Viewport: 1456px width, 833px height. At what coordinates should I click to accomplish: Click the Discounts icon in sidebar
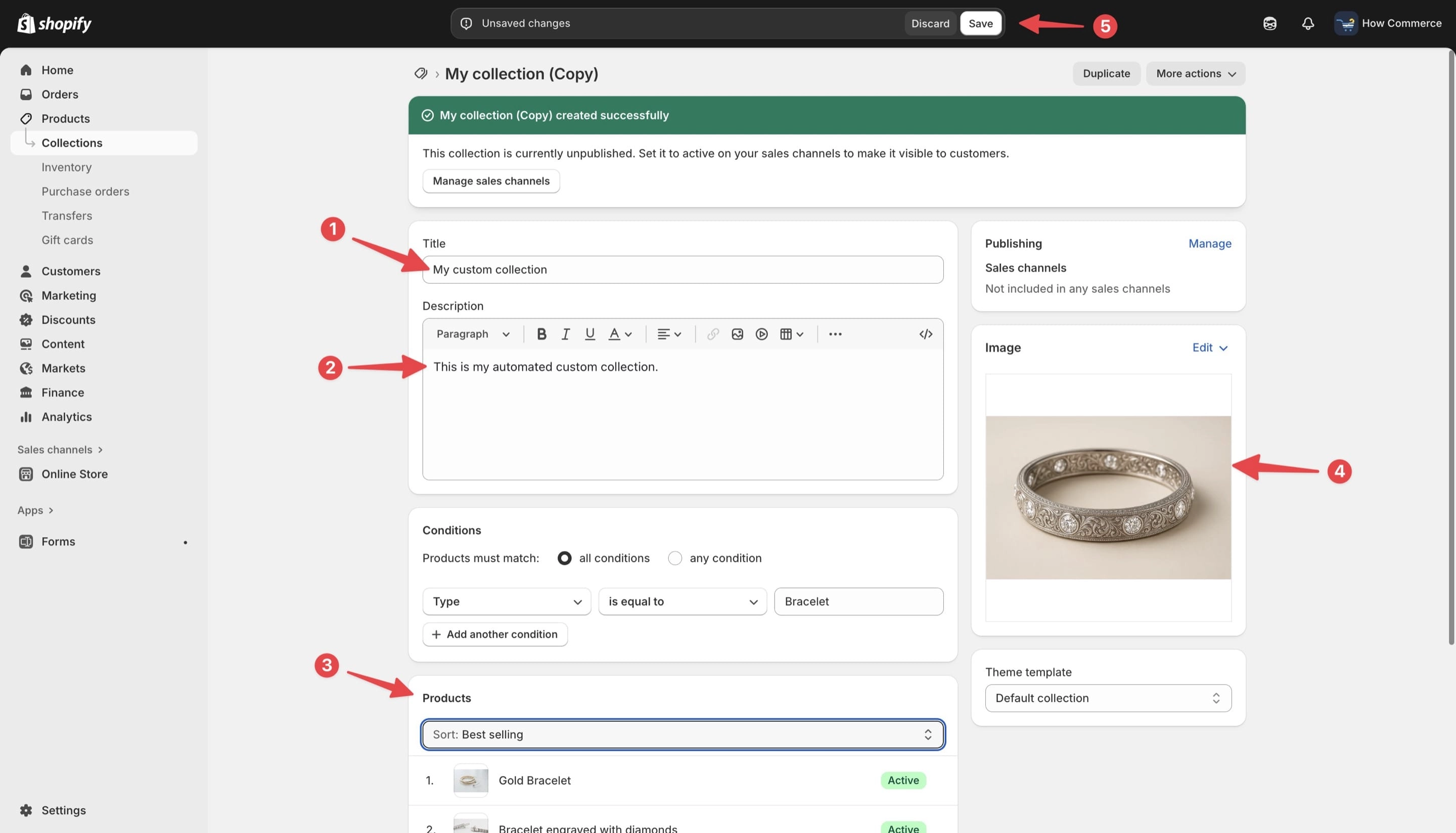(26, 320)
